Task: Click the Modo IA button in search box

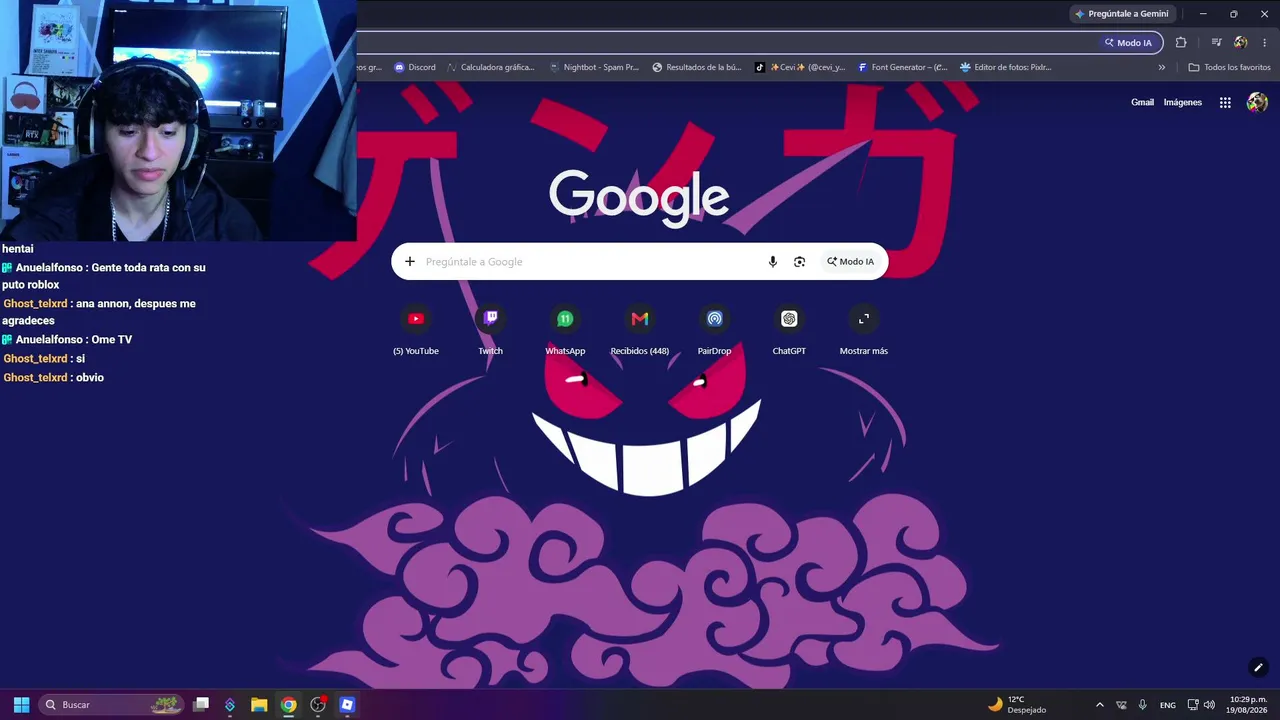Action: pos(850,262)
